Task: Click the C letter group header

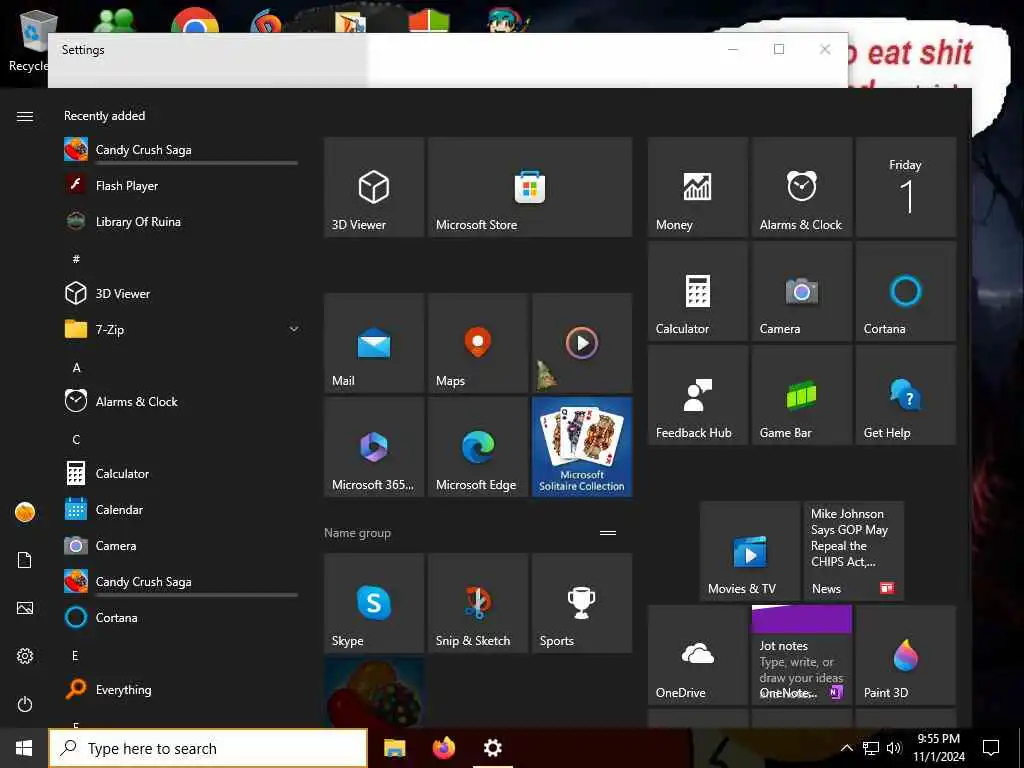Action: pyautogui.click(x=76, y=440)
